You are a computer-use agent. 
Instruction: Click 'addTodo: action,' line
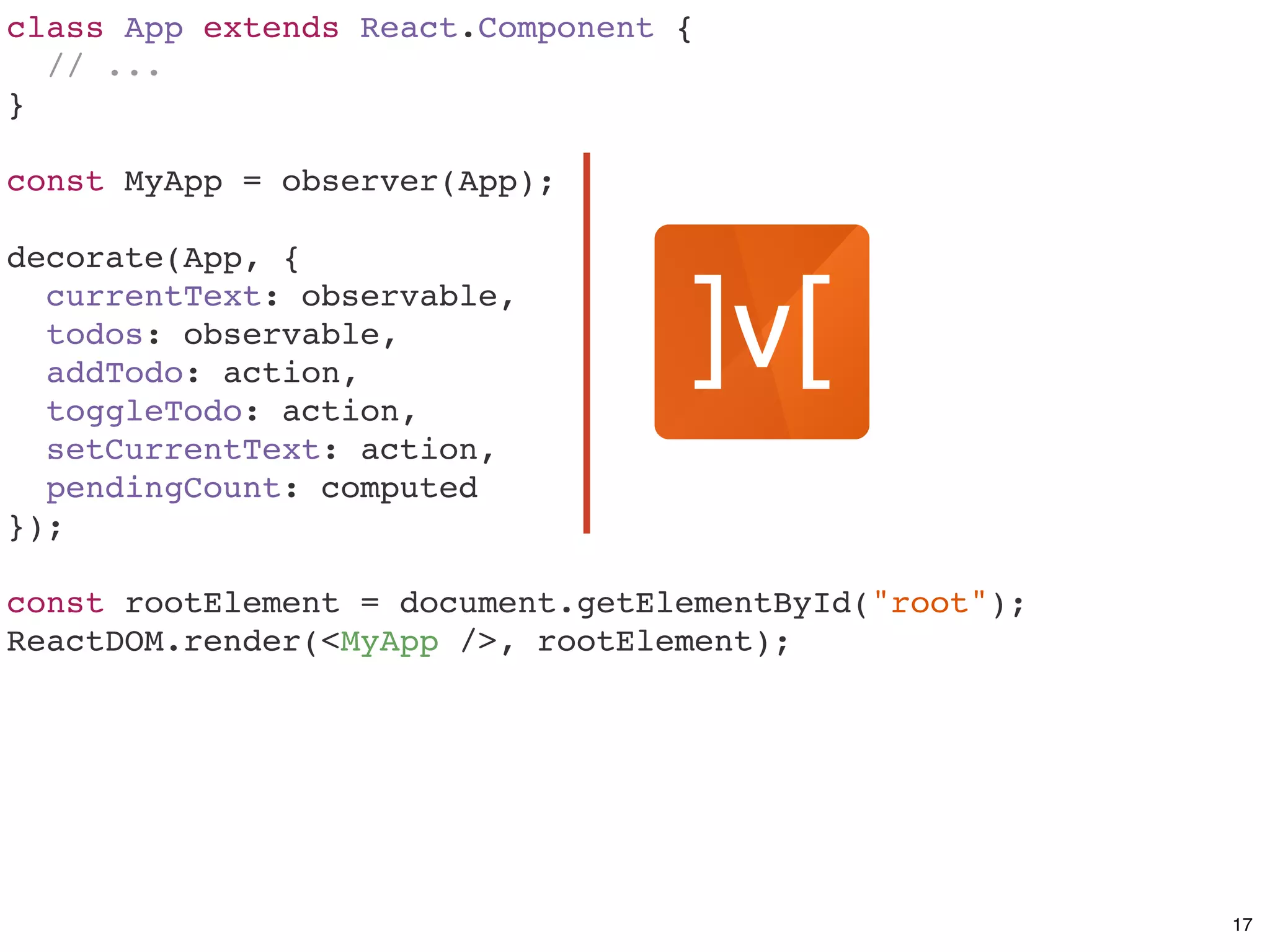(x=202, y=374)
